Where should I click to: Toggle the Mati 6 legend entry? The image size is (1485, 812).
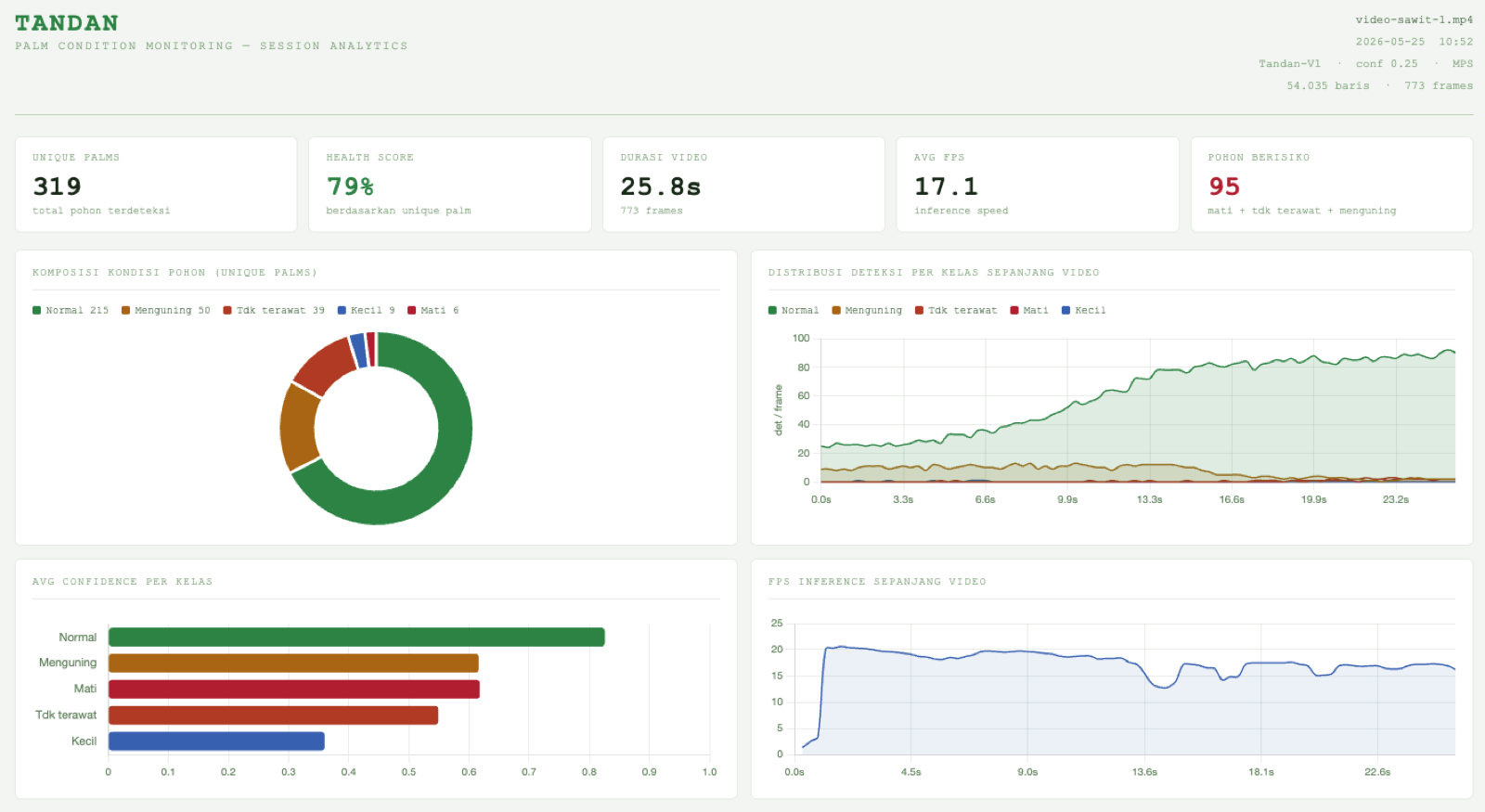(x=433, y=311)
